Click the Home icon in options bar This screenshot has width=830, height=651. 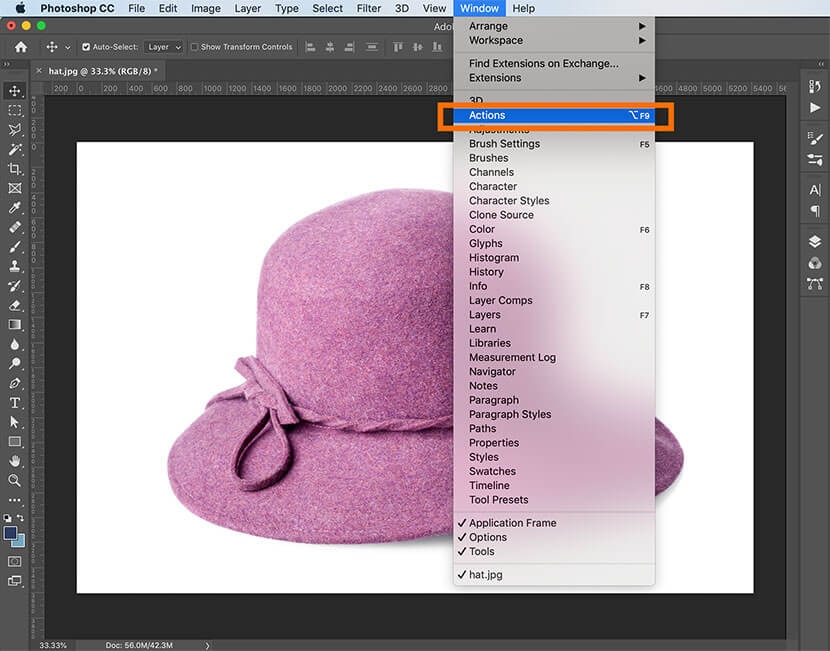21,47
